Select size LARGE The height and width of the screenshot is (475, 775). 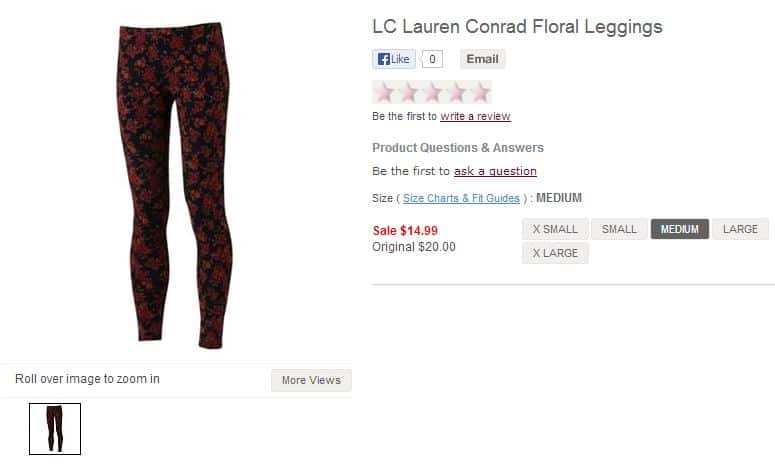pyautogui.click(x=740, y=229)
